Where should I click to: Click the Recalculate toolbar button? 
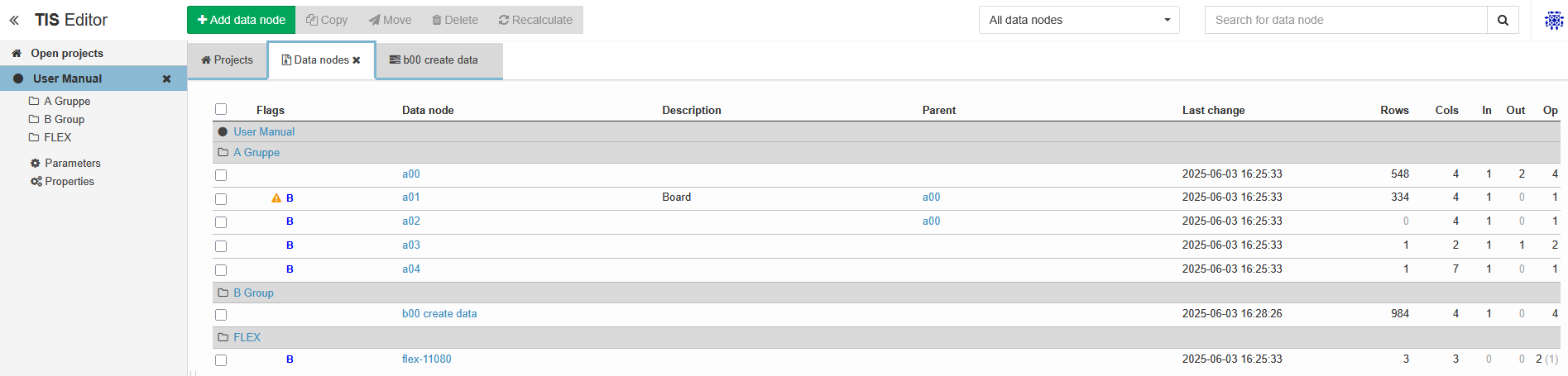point(535,20)
